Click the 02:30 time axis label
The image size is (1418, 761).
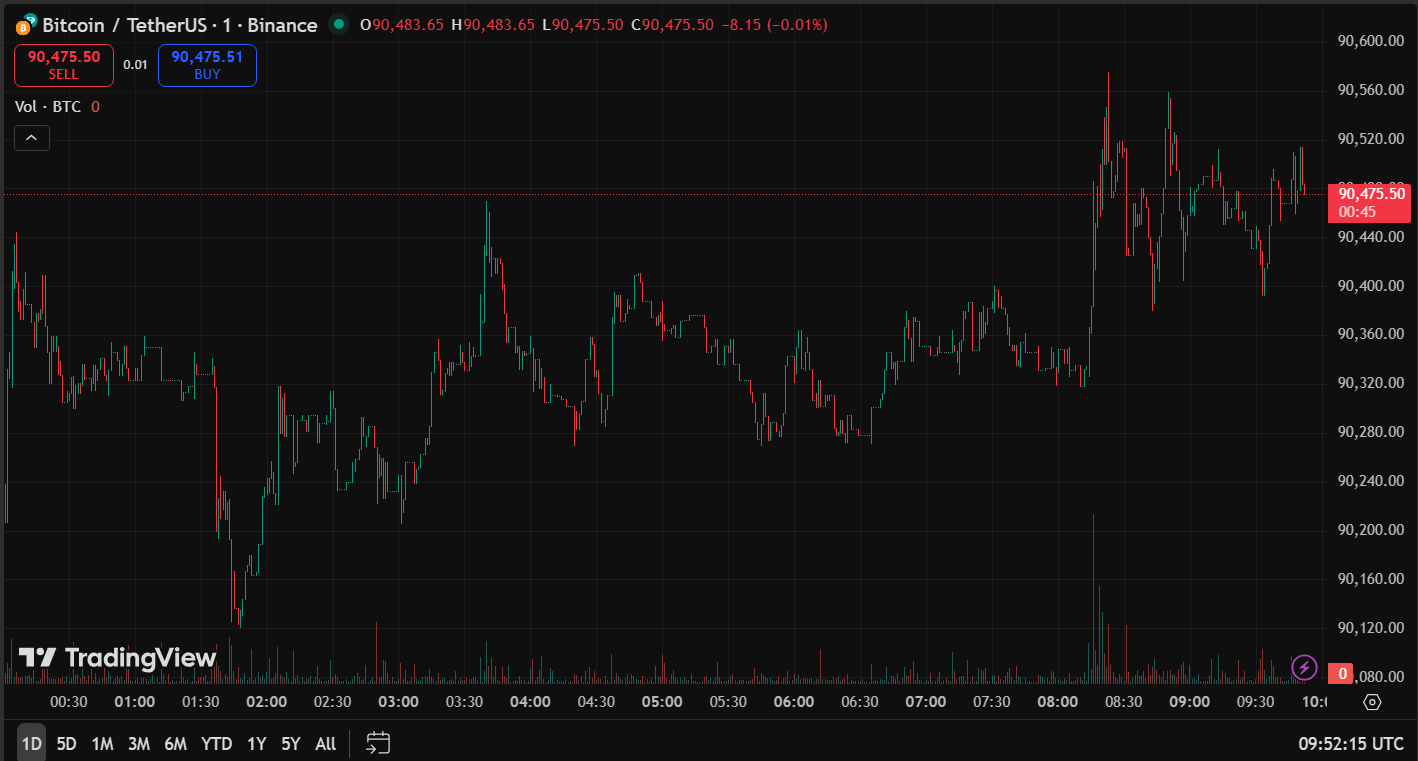(333, 702)
